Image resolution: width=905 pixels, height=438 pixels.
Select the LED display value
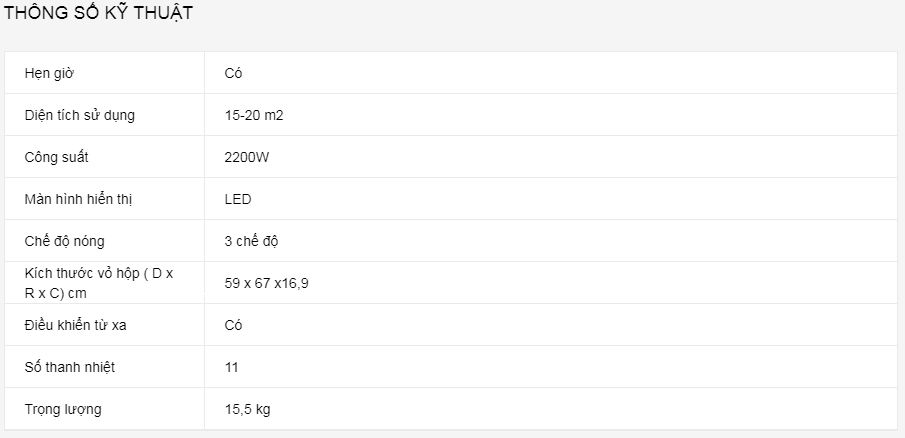(x=238, y=199)
